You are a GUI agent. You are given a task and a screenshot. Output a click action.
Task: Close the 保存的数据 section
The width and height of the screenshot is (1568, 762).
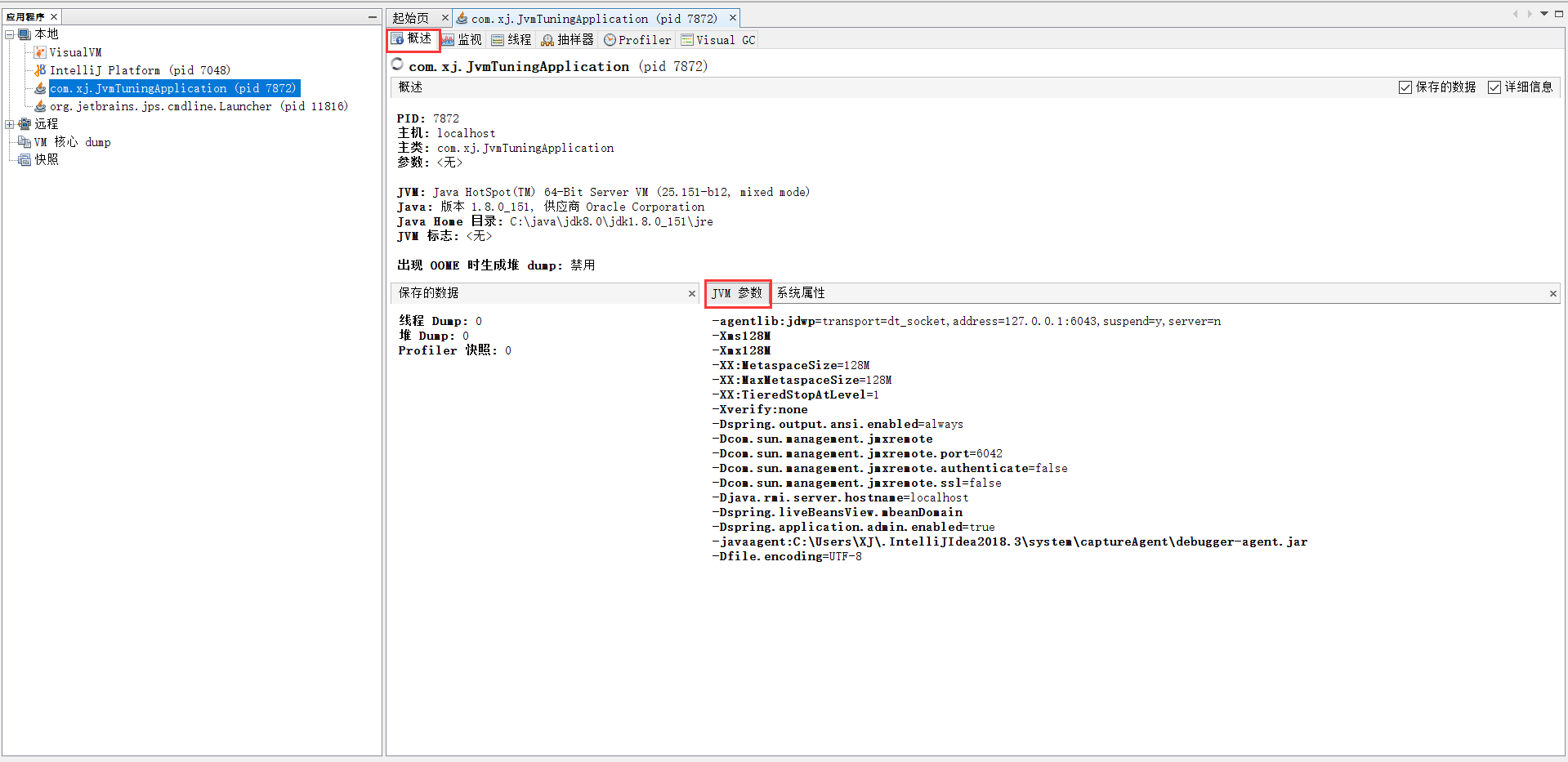pos(692,294)
